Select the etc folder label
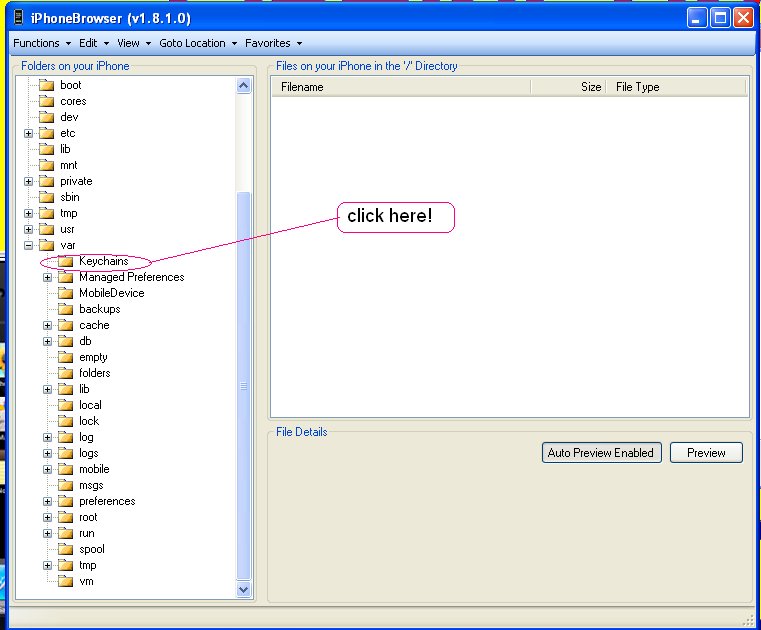This screenshot has width=761, height=630. click(67, 133)
